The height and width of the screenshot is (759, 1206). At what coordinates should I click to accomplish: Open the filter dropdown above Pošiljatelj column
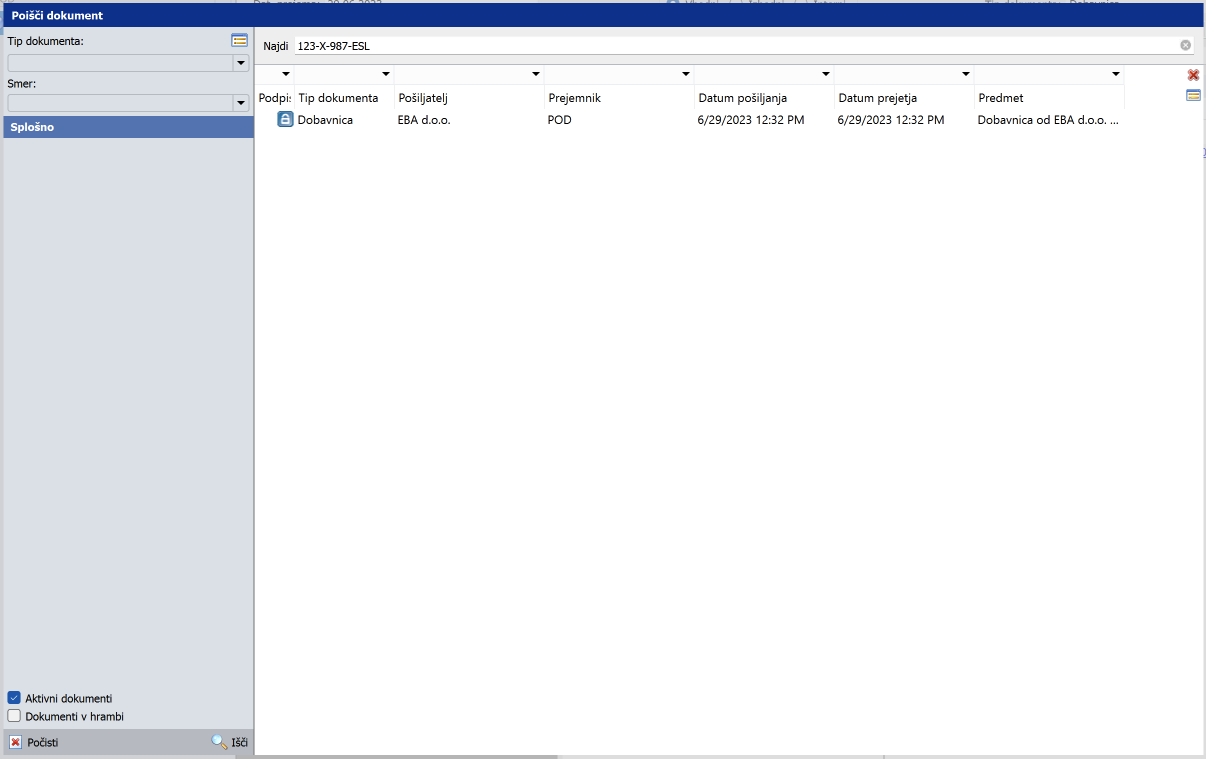pos(535,75)
